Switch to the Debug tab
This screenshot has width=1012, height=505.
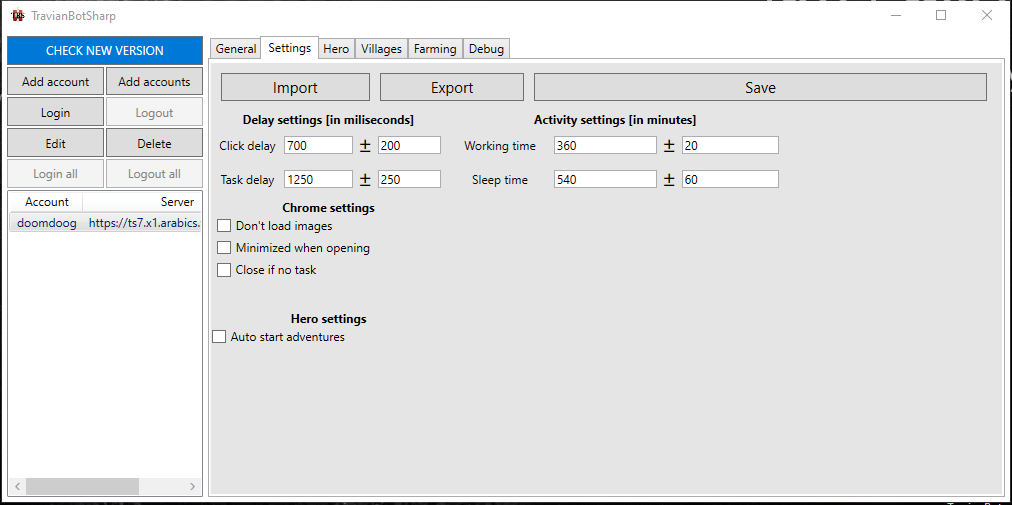486,48
